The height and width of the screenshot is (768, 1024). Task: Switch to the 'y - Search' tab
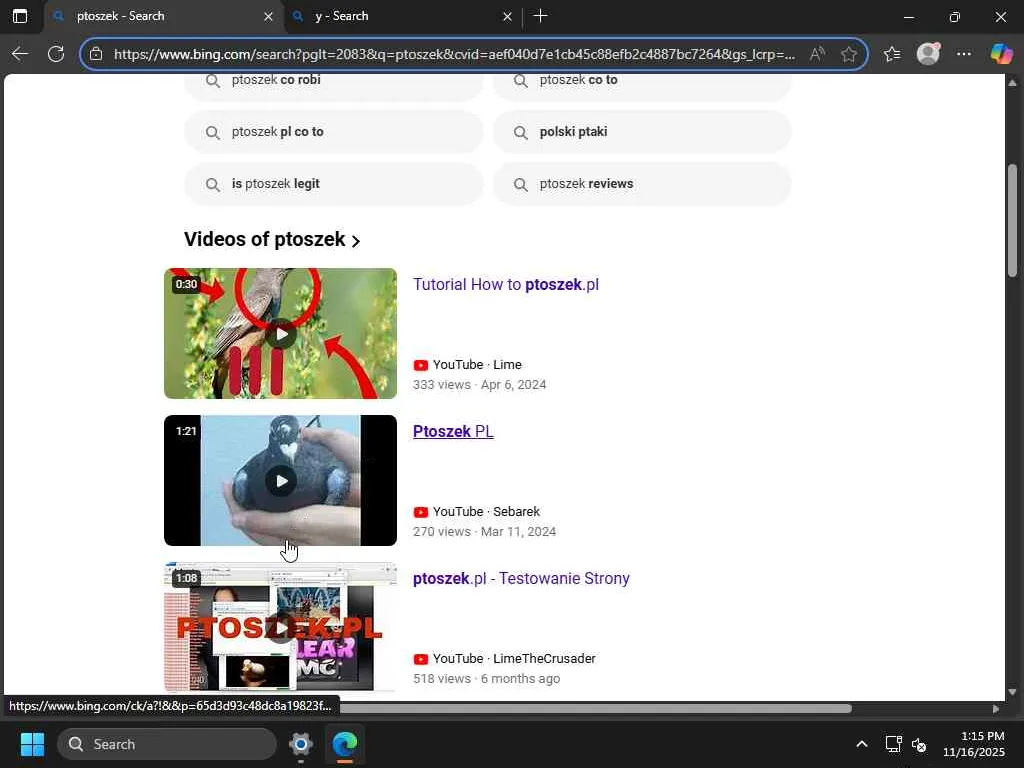pyautogui.click(x=403, y=16)
